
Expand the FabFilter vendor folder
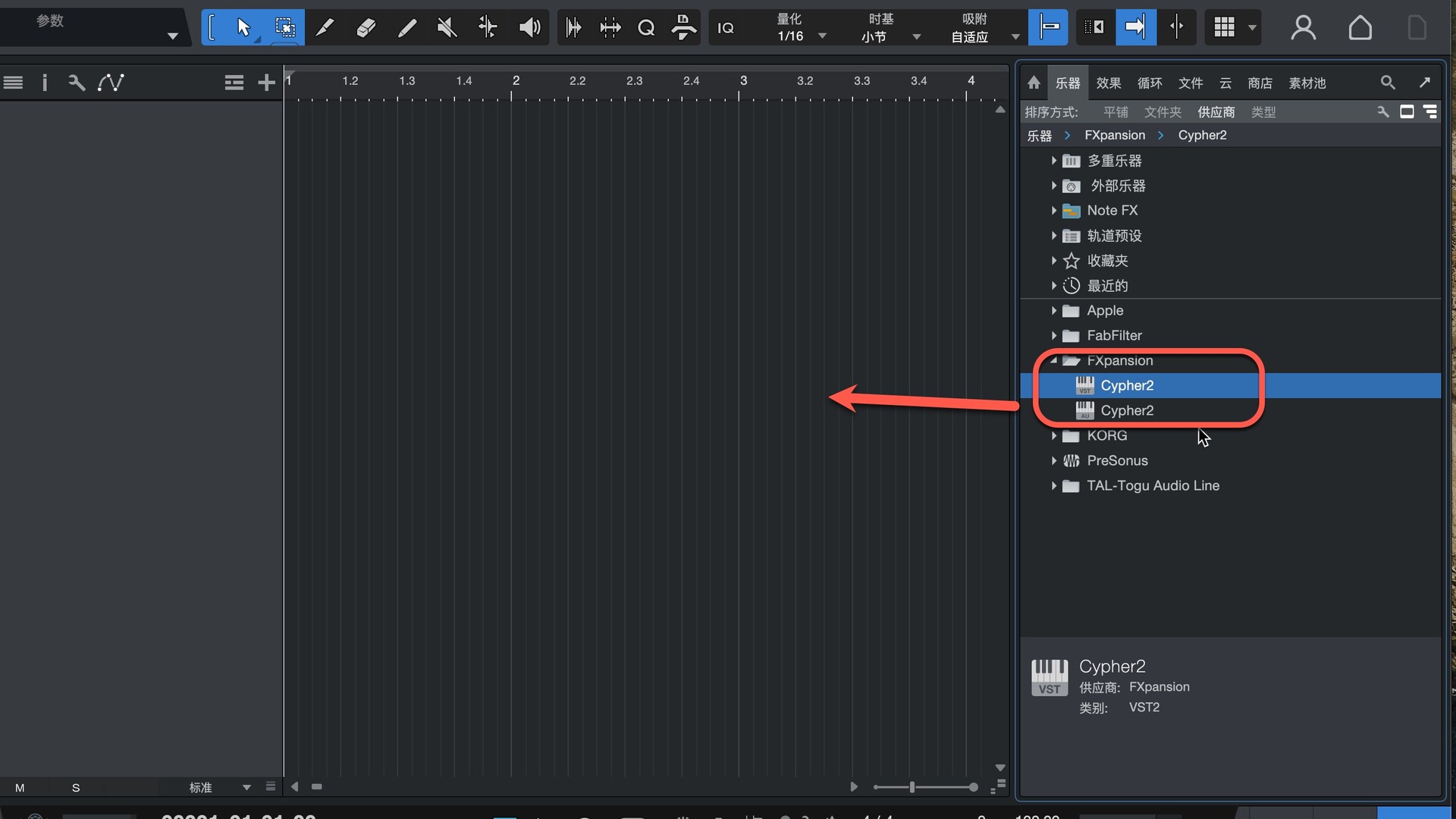[x=1054, y=336]
